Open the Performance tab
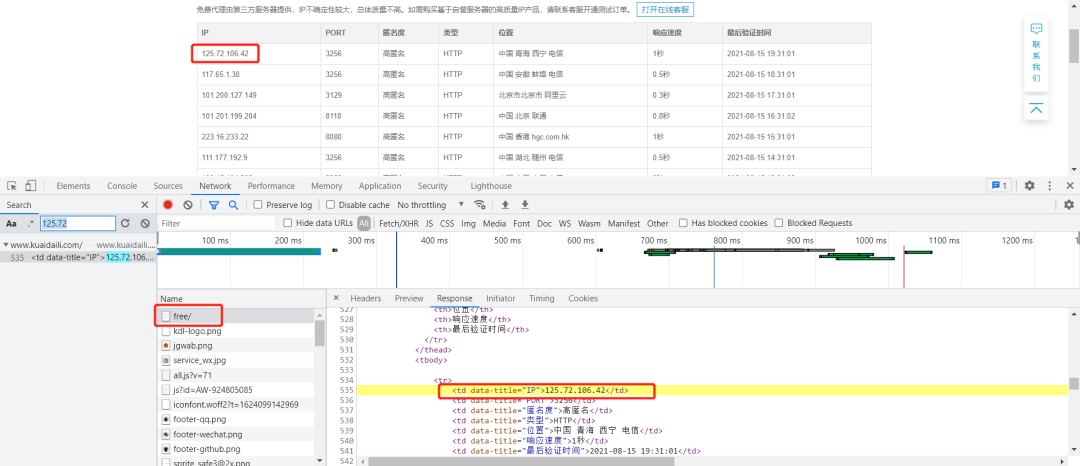The height and width of the screenshot is (466, 1080). (271, 186)
